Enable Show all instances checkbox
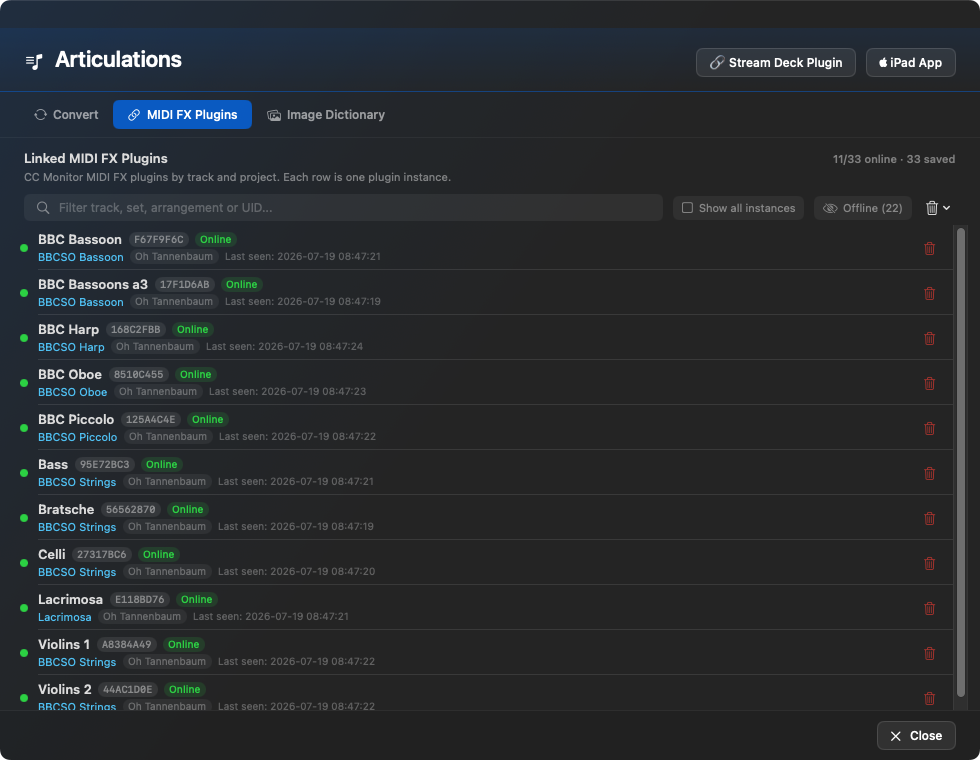Image resolution: width=980 pixels, height=760 pixels. click(687, 208)
